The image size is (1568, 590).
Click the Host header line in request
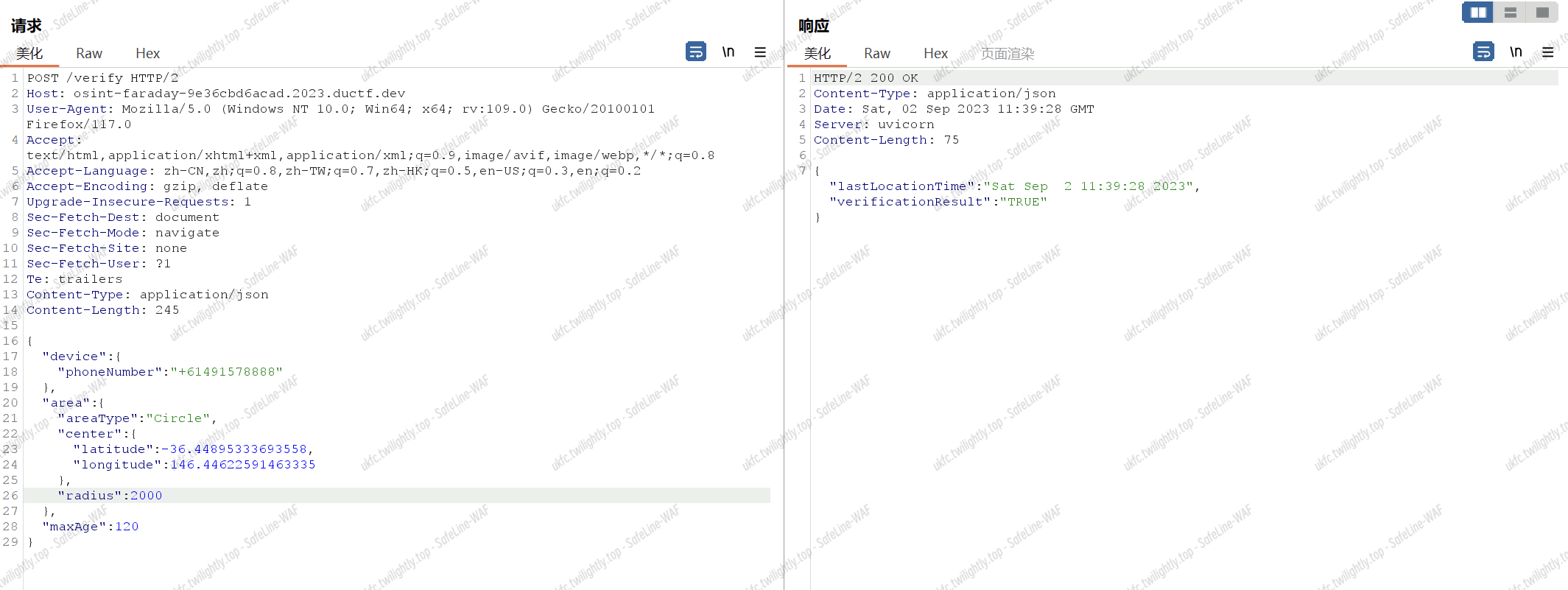[x=216, y=94]
